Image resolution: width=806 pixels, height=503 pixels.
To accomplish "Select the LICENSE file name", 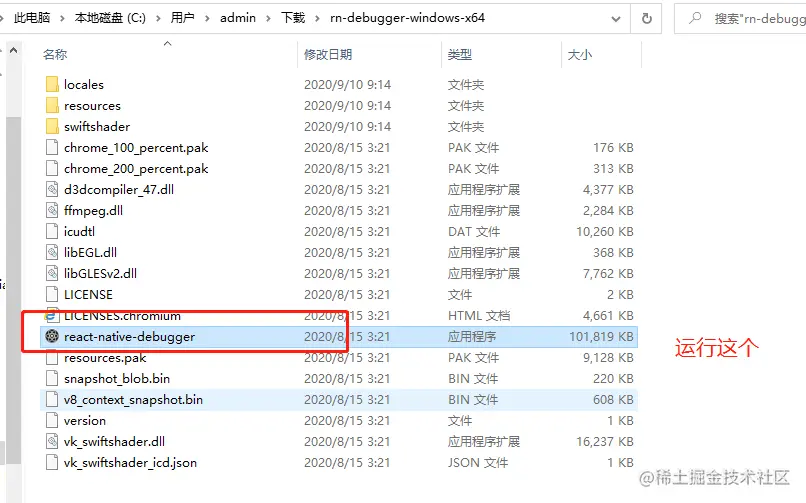I will (x=88, y=295).
